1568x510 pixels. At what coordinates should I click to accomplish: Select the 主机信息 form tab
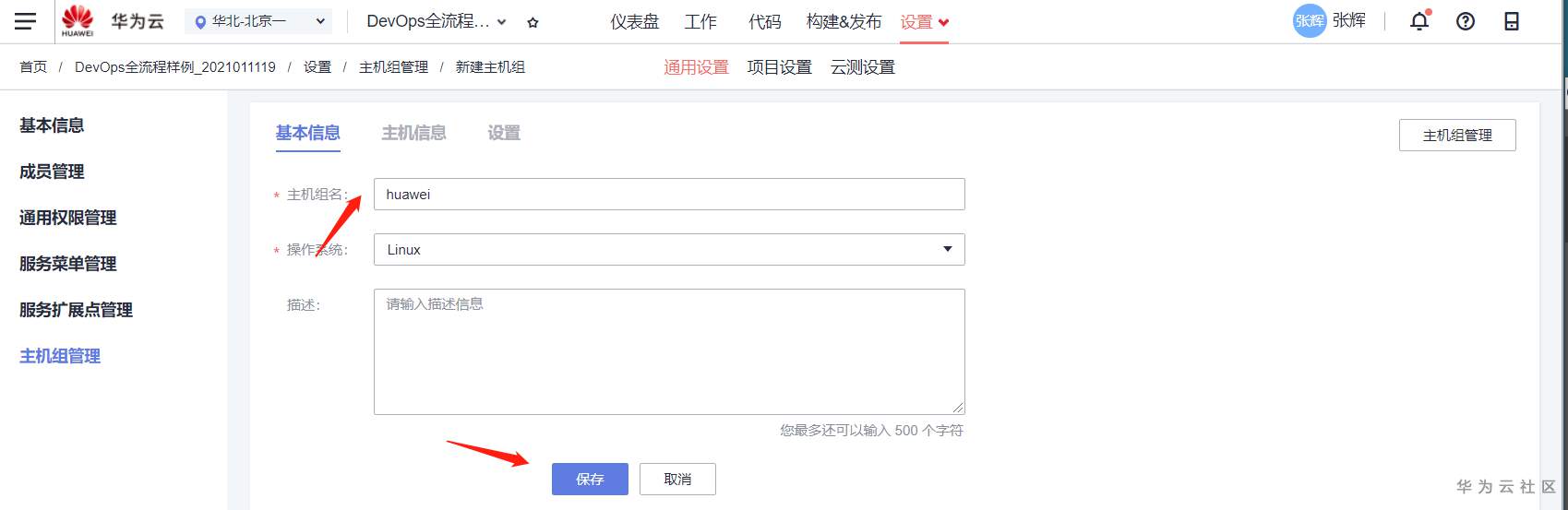tap(414, 133)
